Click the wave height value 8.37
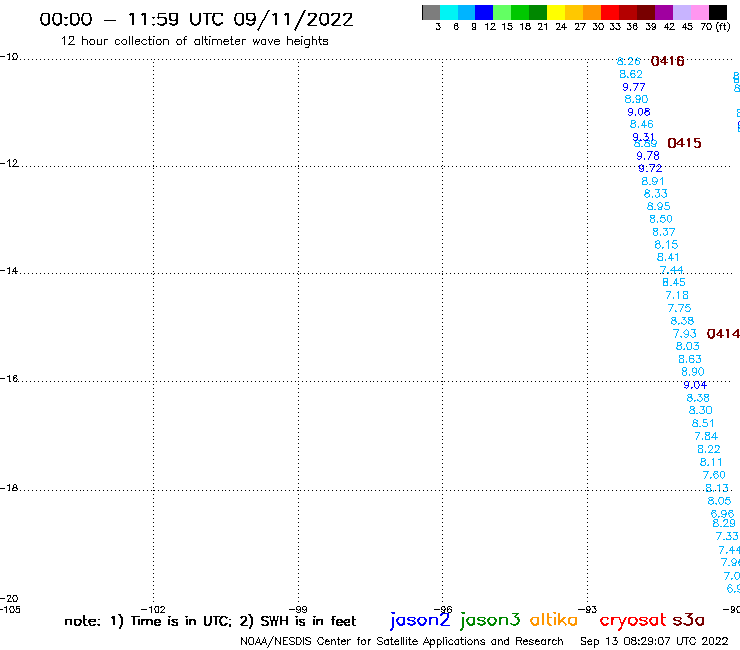The width and height of the screenshot is (740, 650). tap(664, 232)
